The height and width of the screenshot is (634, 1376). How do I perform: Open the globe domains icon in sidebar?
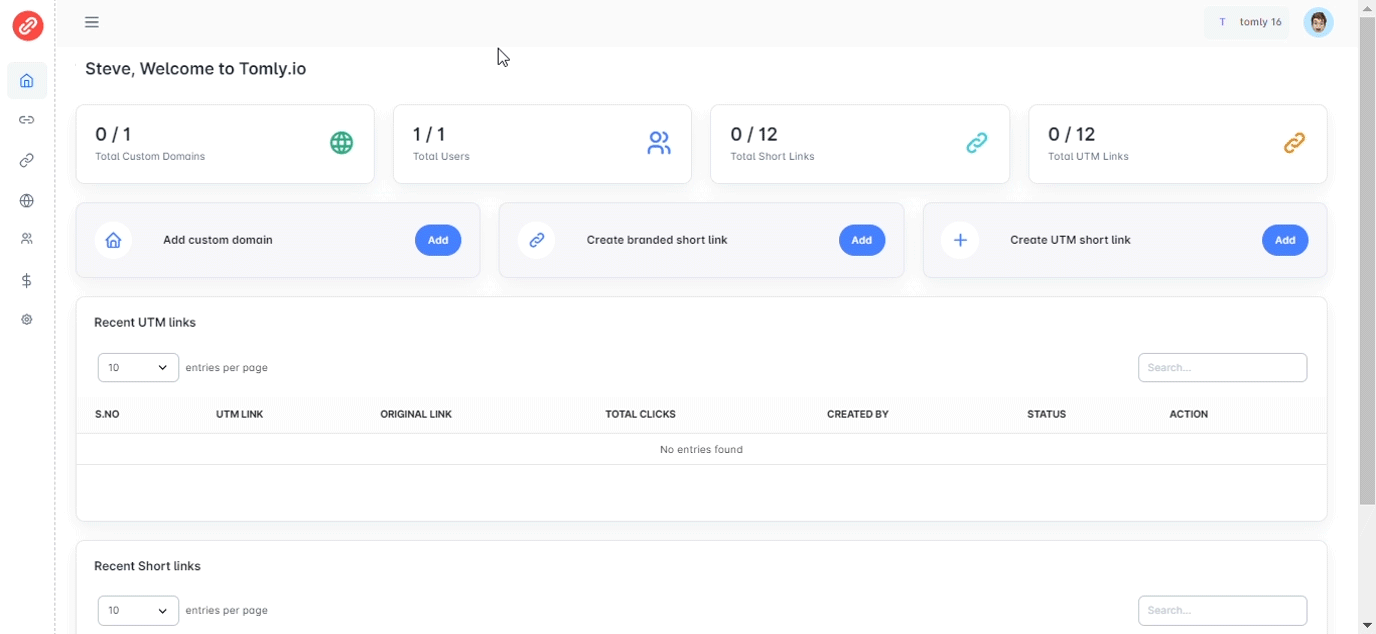[27, 201]
